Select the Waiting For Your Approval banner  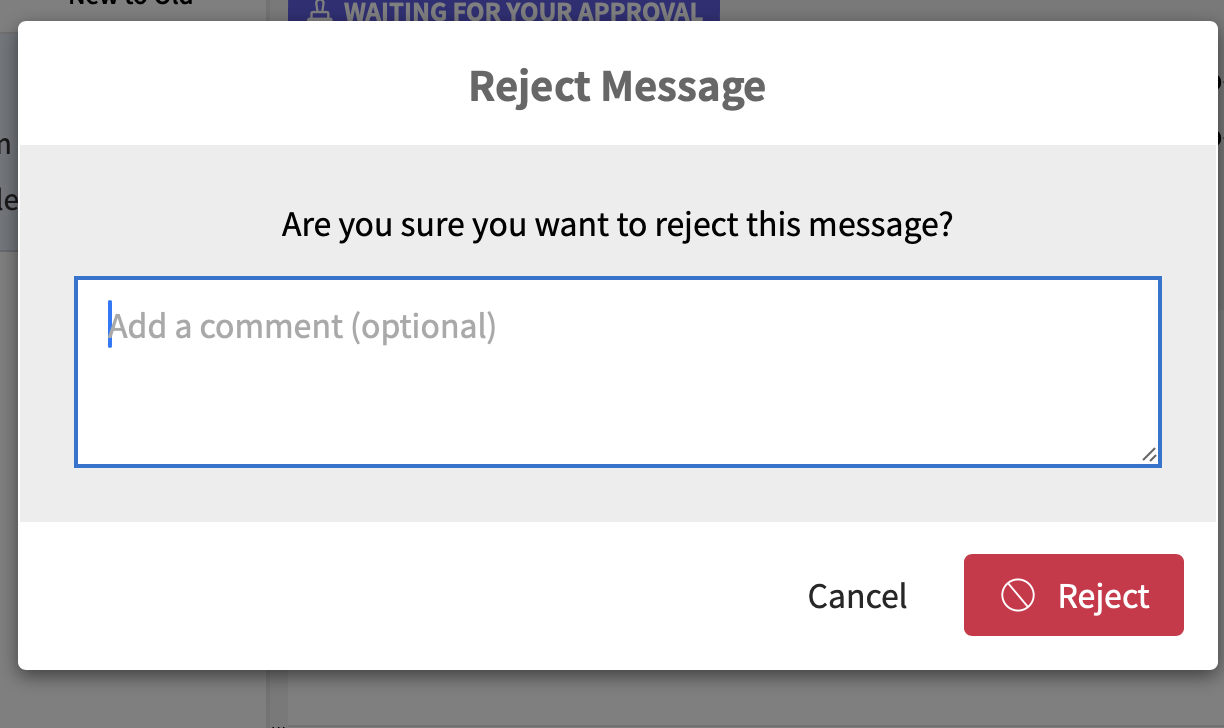(504, 11)
